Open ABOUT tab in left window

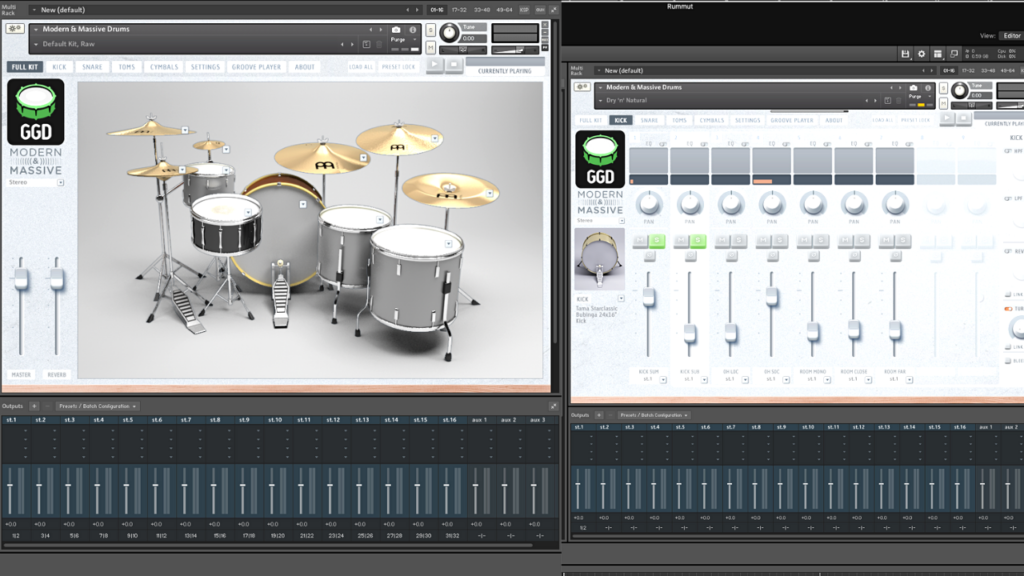[304, 67]
